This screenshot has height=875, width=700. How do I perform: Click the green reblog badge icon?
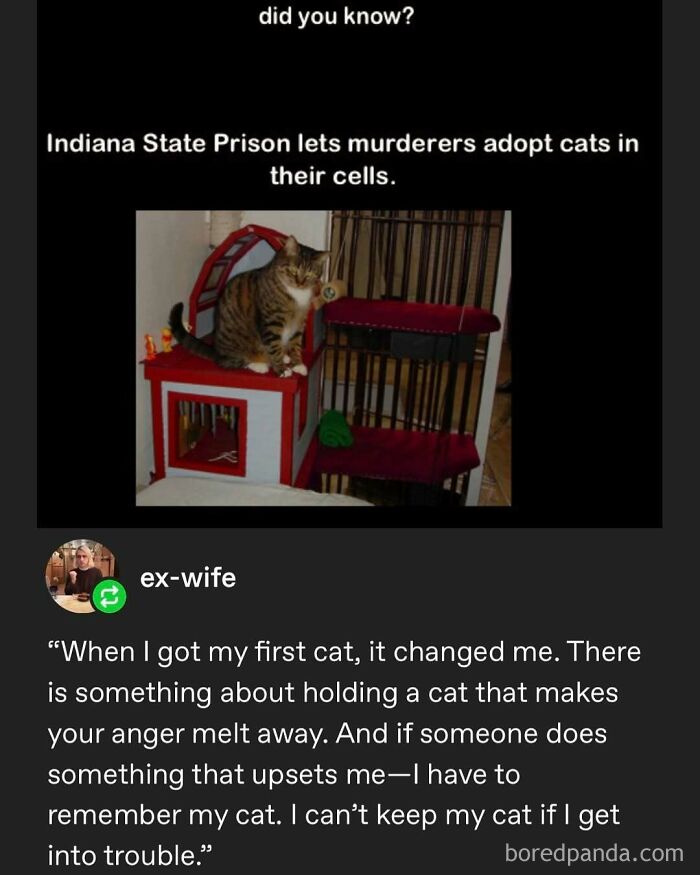[109, 597]
